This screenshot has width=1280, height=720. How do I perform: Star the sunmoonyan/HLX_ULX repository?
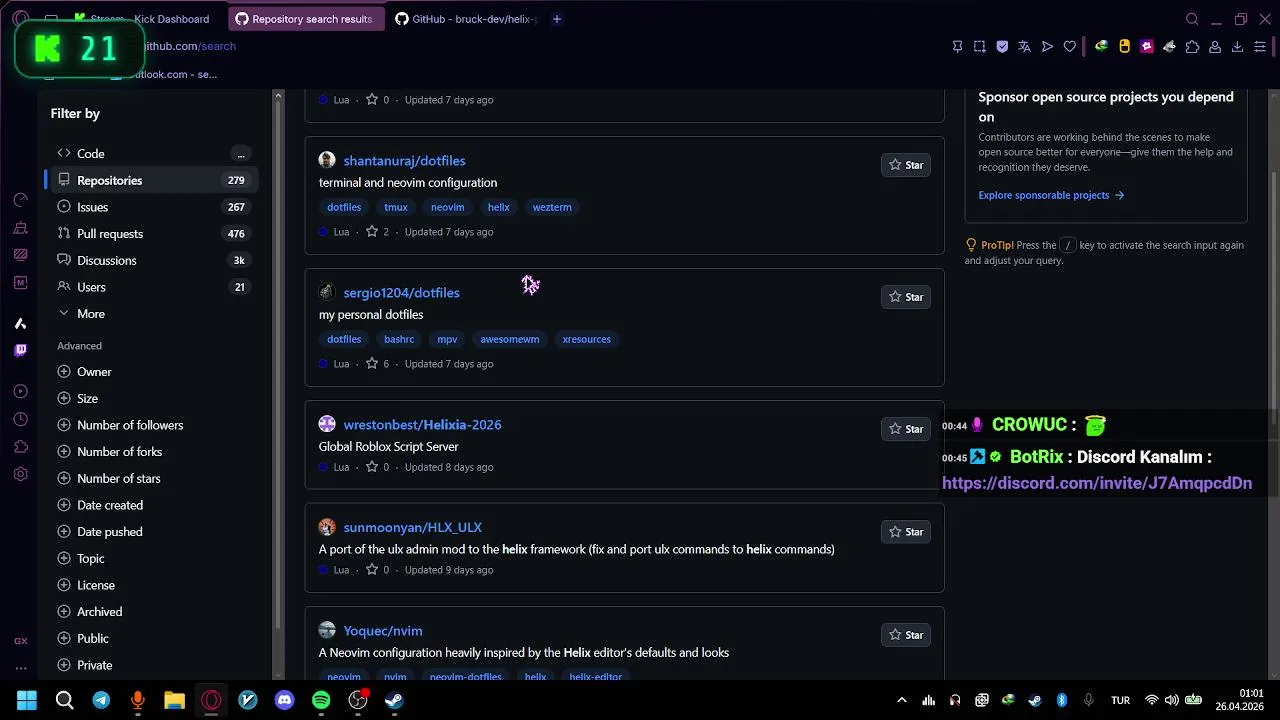click(x=906, y=532)
